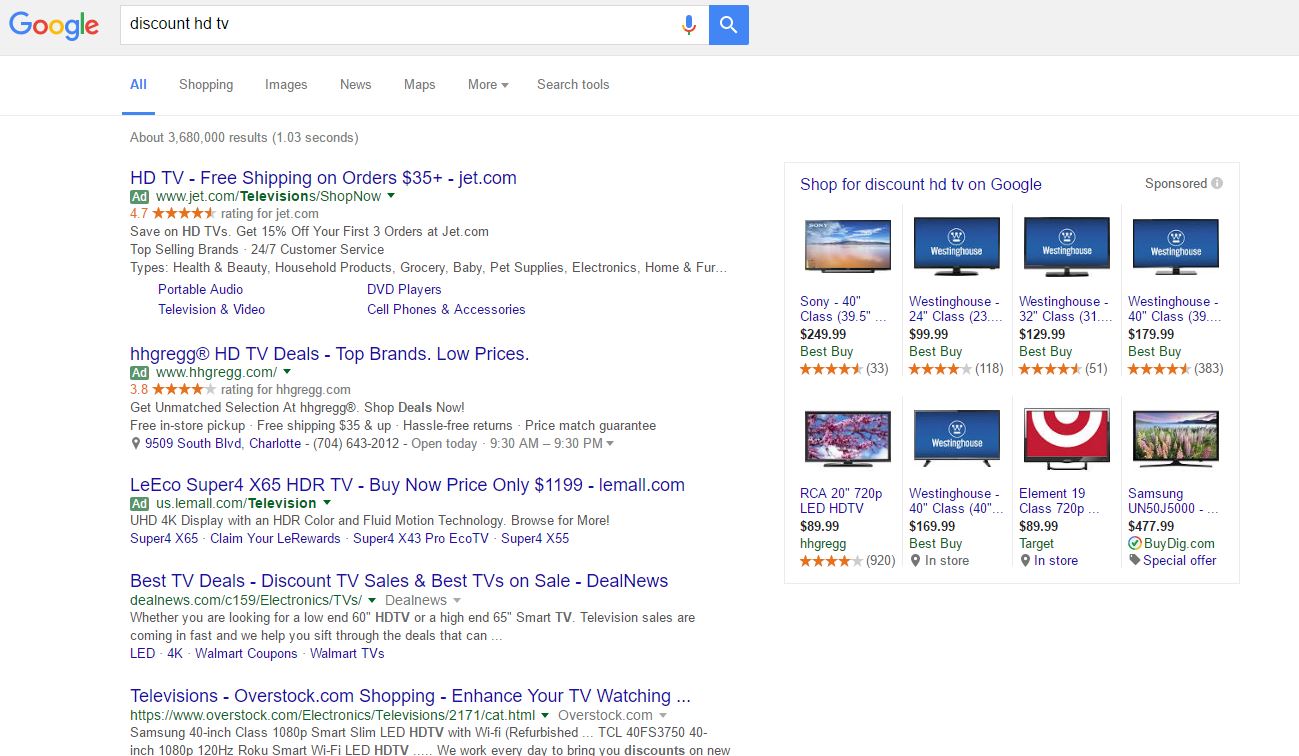Open the 4K sitelink under DealNews
The width and height of the screenshot is (1299, 756).
175,654
